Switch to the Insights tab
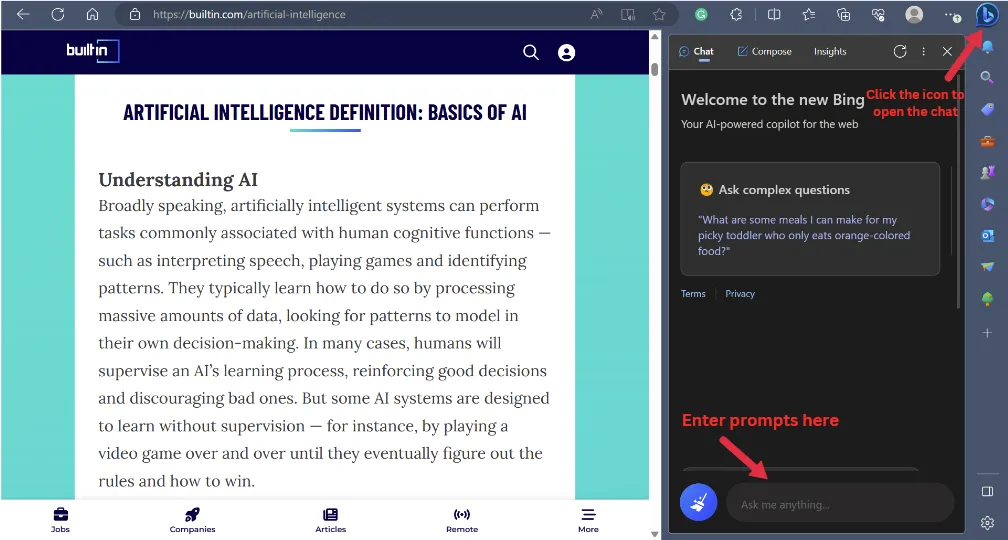This screenshot has width=1008, height=540. click(830, 51)
